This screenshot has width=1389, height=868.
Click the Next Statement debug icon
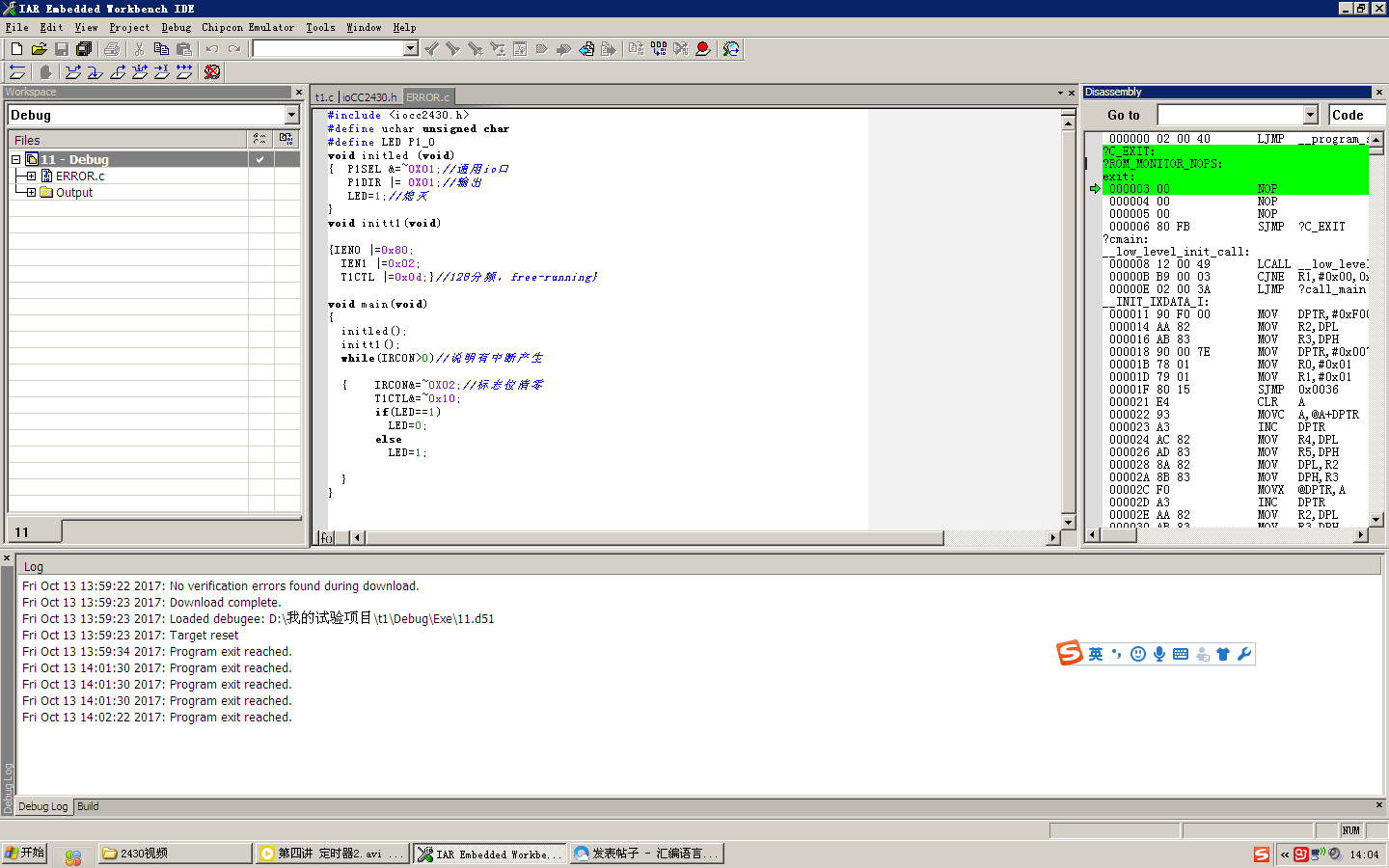click(140, 72)
